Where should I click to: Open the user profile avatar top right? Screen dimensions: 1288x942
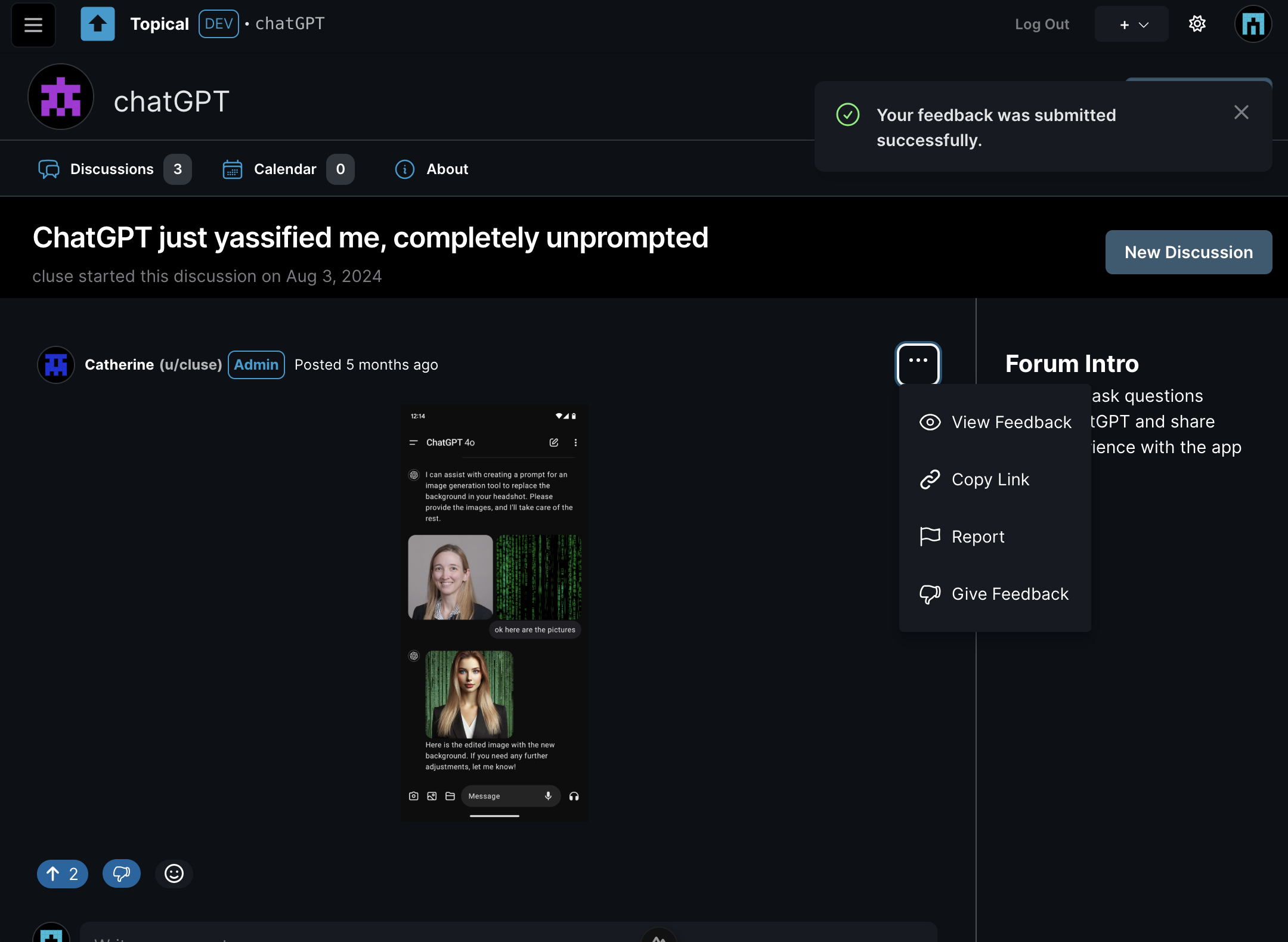pyautogui.click(x=1253, y=24)
